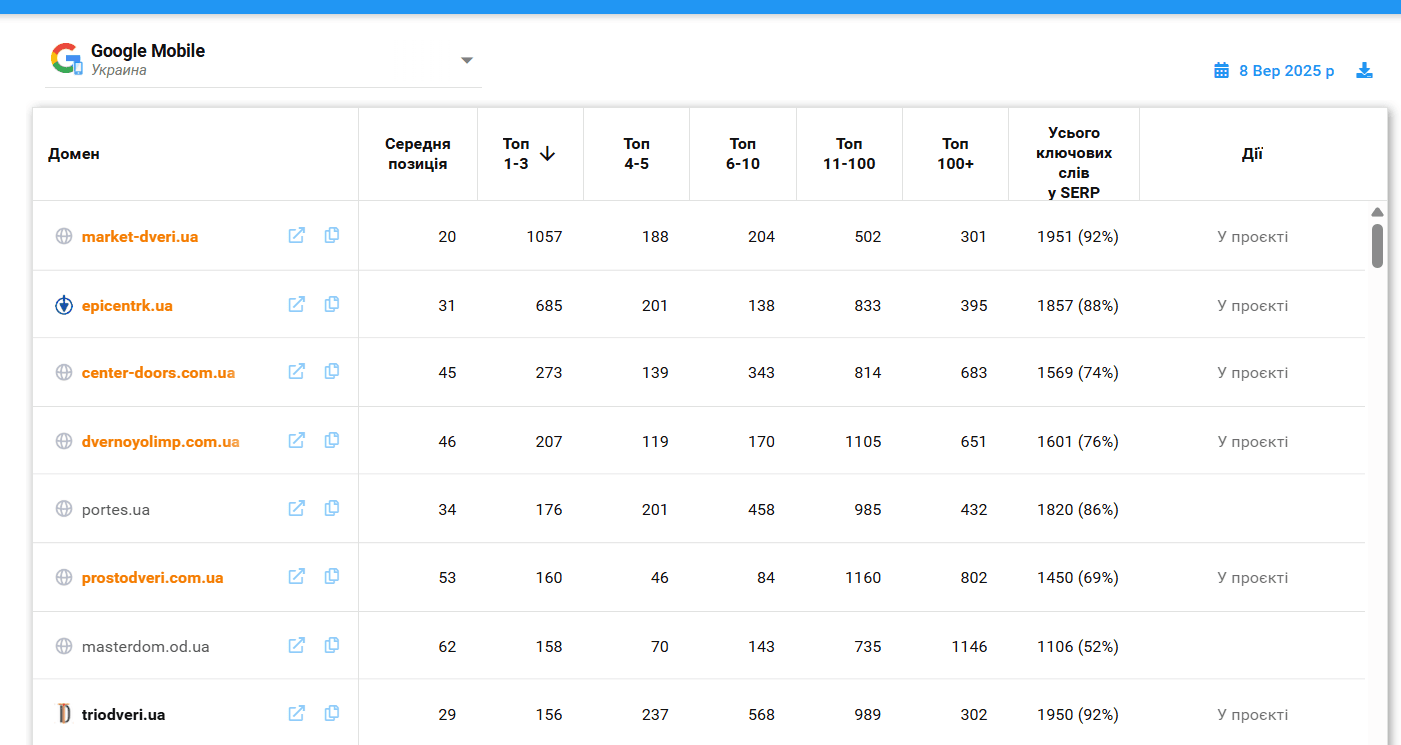Copy the masterdom.od.ua domain icon
Image resolution: width=1401 pixels, height=745 pixels.
tap(332, 645)
